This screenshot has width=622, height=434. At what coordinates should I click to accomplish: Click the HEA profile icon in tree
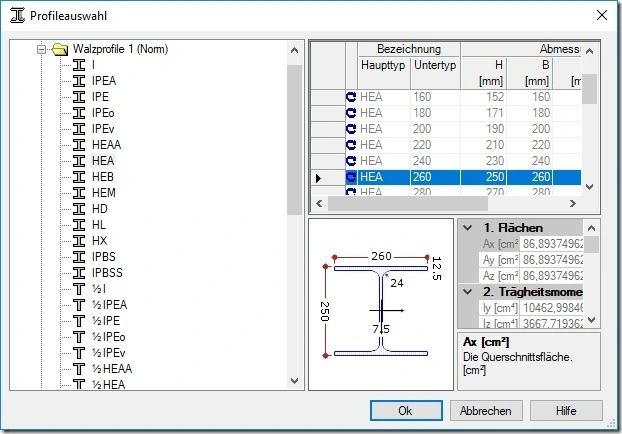[x=79, y=161]
